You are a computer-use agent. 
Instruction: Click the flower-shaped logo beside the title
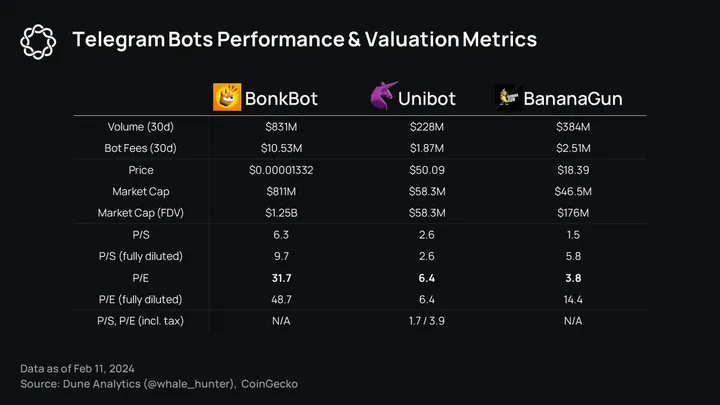37,40
